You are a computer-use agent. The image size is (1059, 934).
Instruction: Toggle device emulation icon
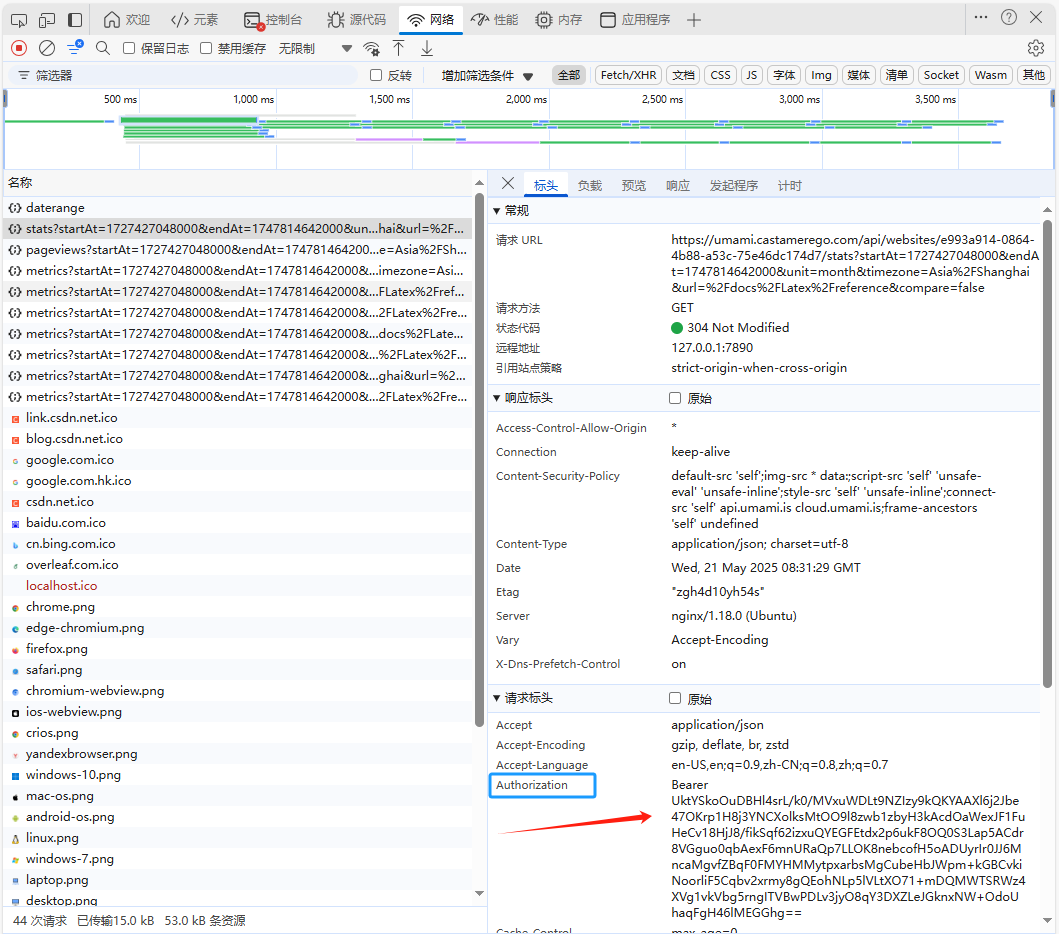coord(47,20)
